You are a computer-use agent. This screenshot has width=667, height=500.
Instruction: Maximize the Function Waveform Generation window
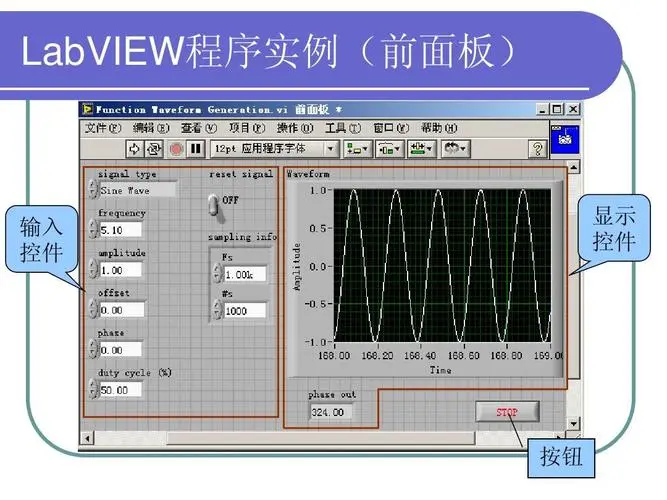point(557,109)
